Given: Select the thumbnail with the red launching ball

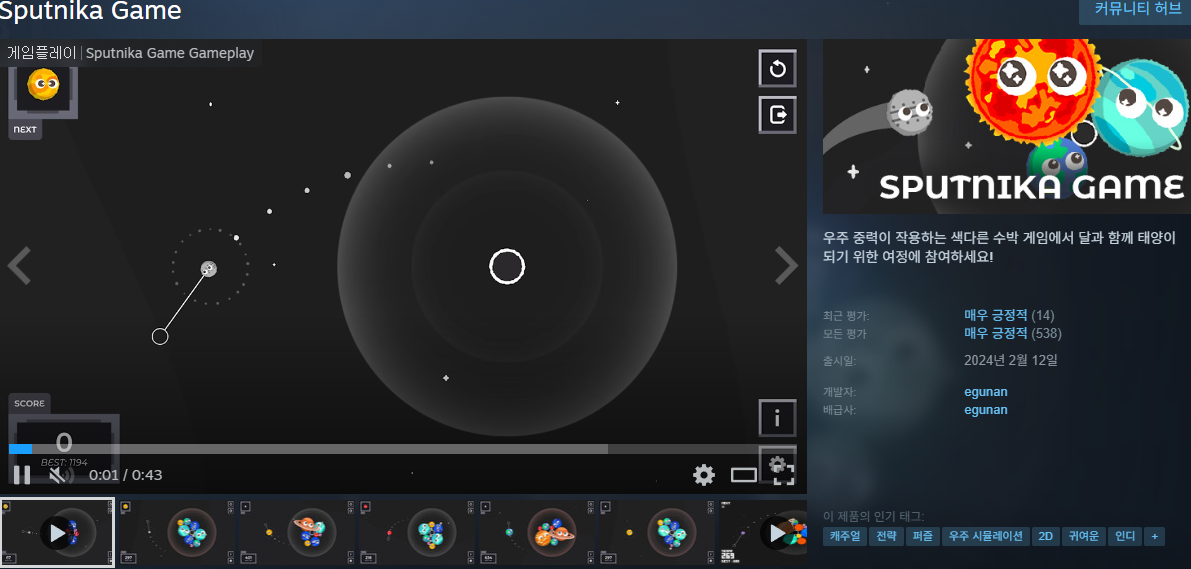Looking at the screenshot, I should click(418, 533).
